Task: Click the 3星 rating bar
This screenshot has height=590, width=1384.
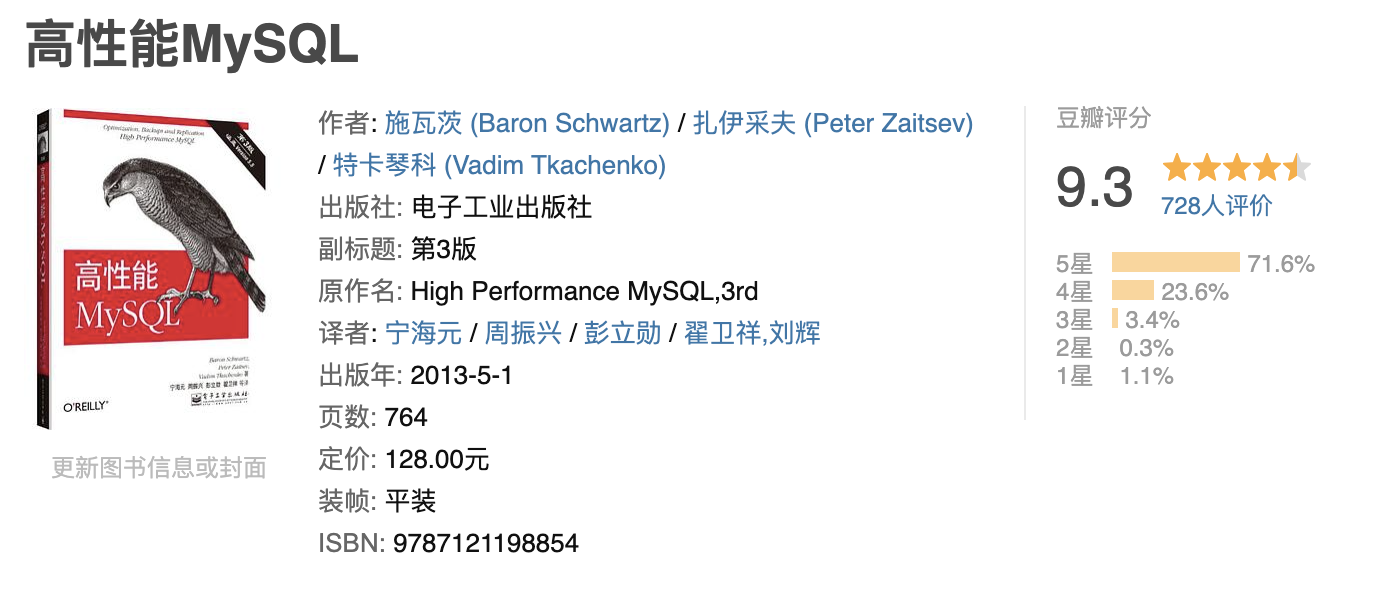Action: tap(1115, 320)
